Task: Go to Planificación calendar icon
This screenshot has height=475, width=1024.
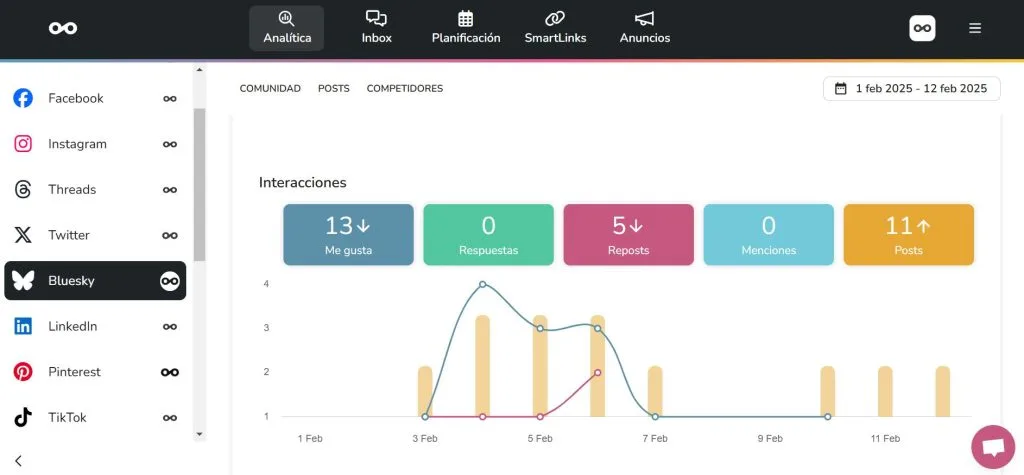Action: tap(465, 28)
